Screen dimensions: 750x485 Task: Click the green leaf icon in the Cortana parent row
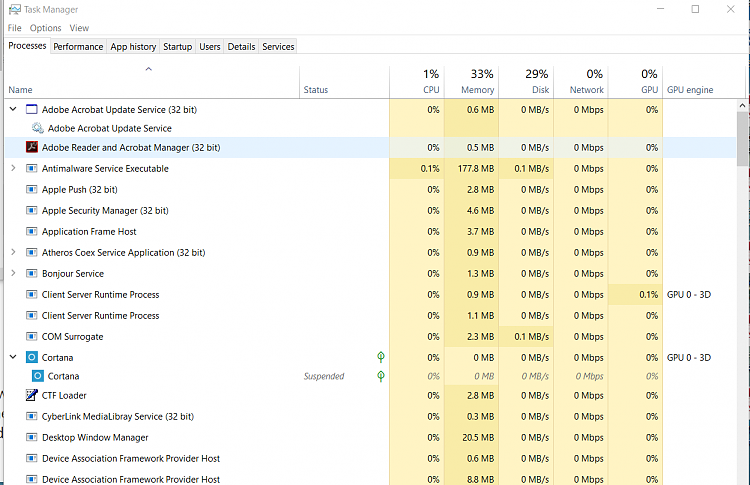pos(381,357)
